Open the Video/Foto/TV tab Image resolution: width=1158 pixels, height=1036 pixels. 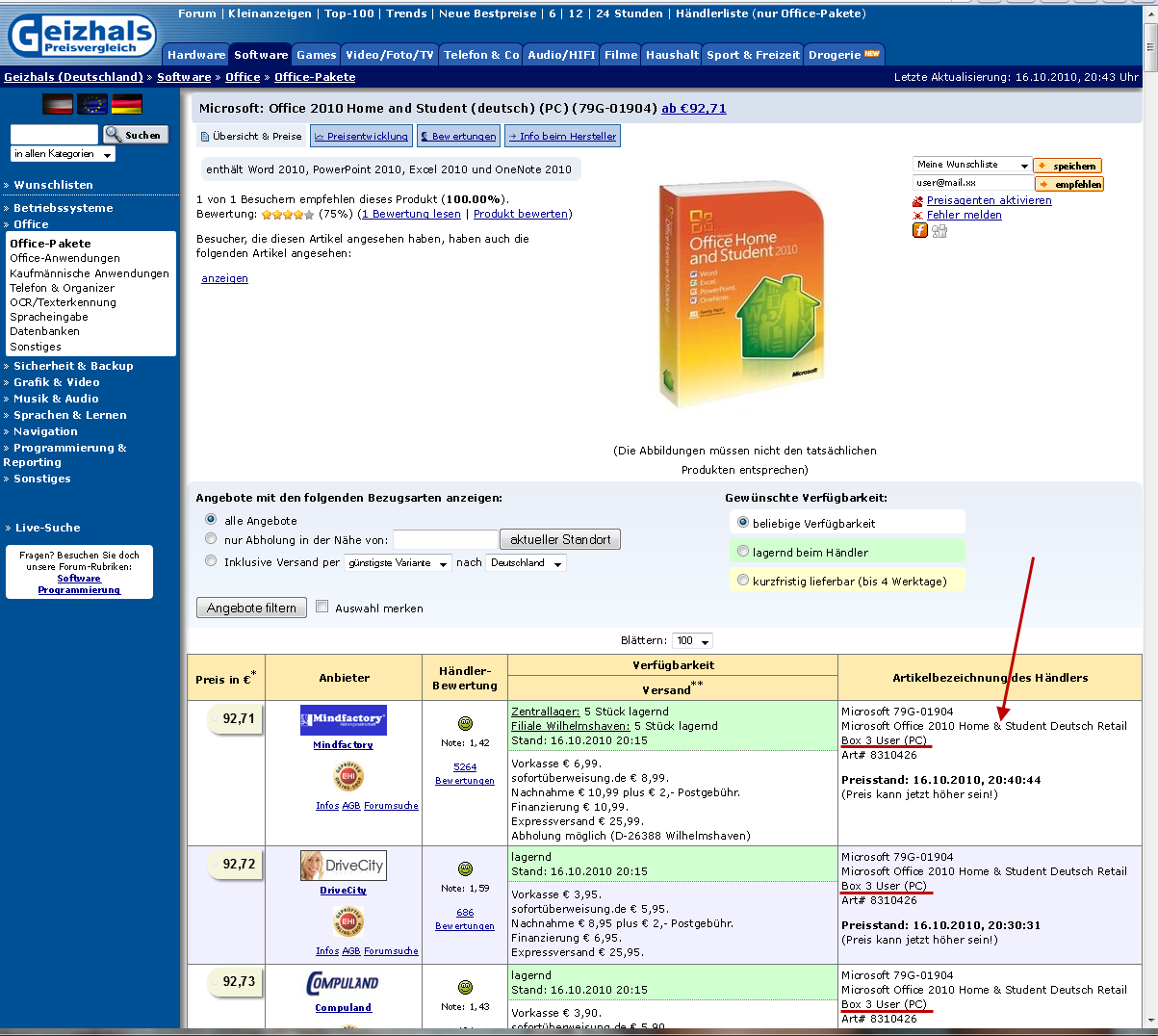[390, 55]
